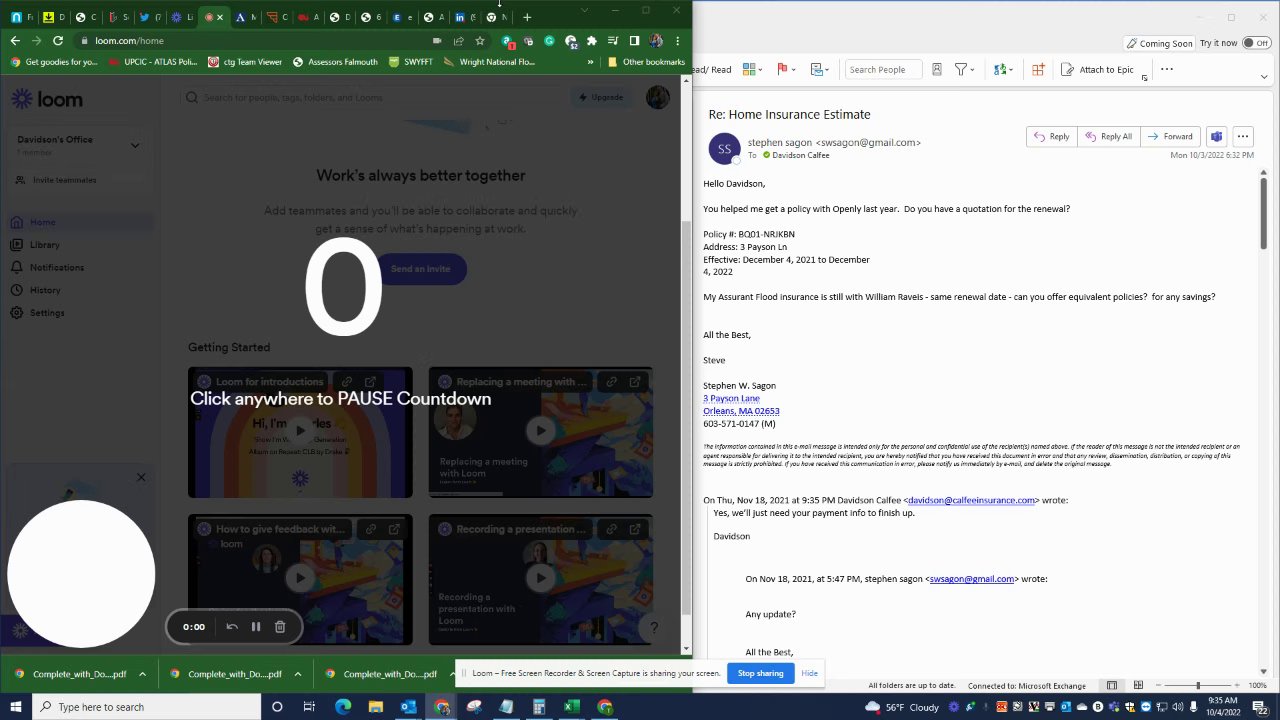Viewport: 1280px width, 720px height.
Task: Adjust the Outlook zoom slider in status bar
Action: 1198,686
